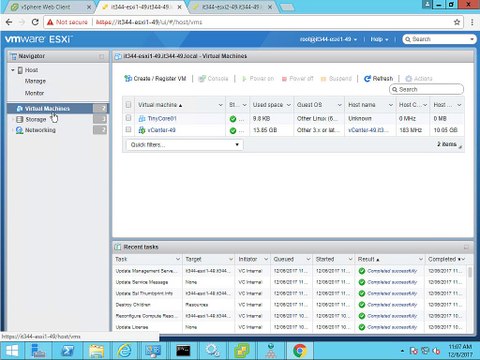Open File Explorer from the taskbar

96,351
